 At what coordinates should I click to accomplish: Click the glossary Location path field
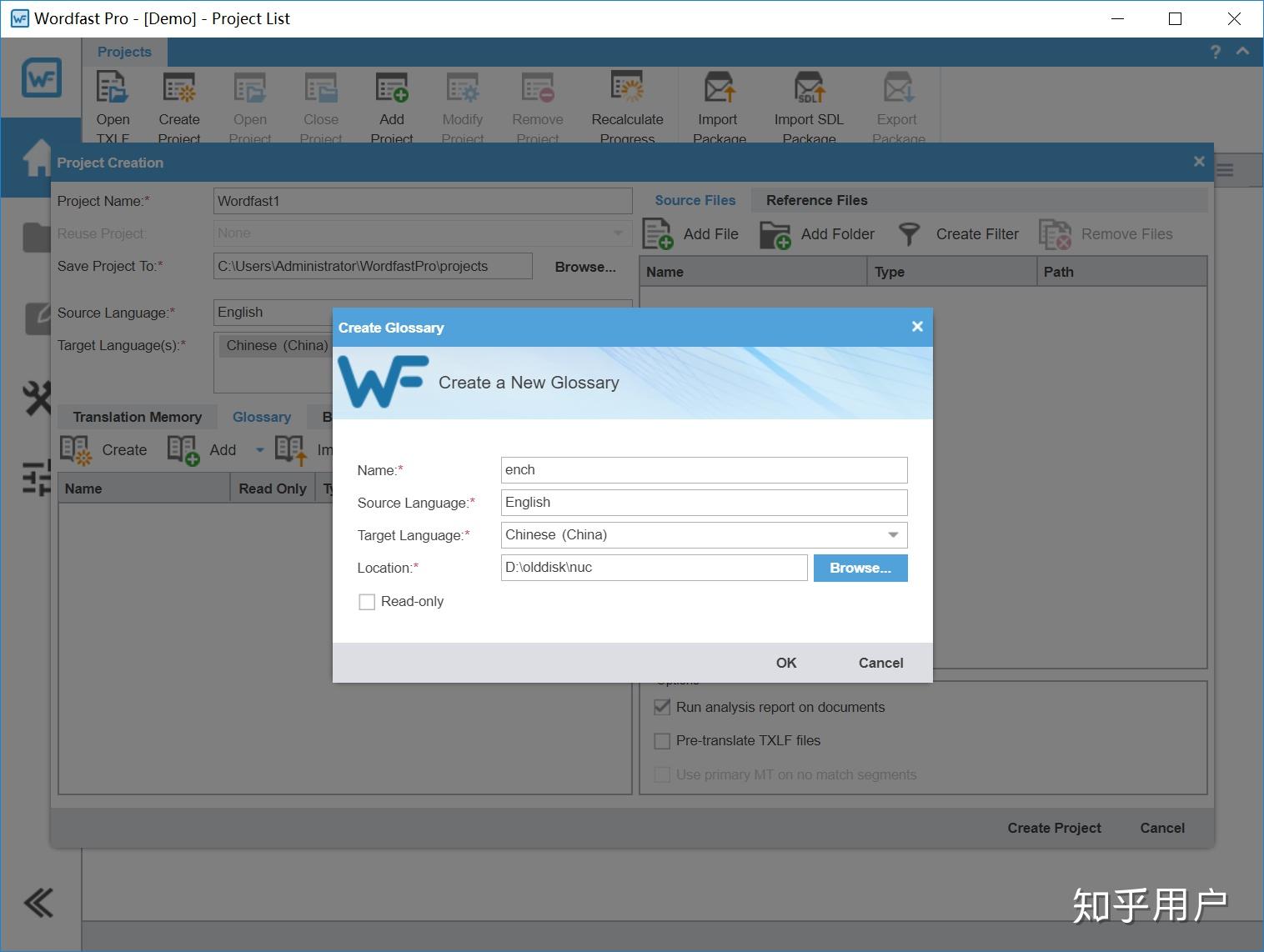654,568
